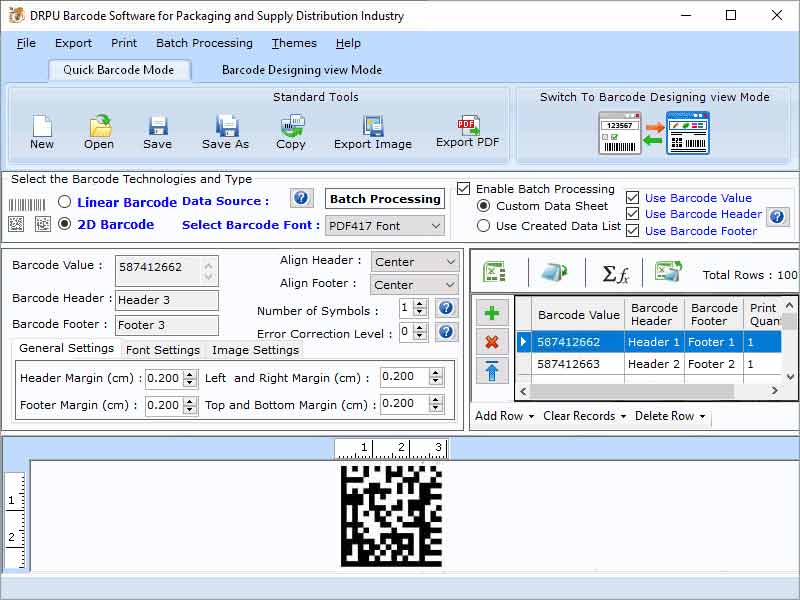This screenshot has height=600, width=800.
Task: Delete the selected data row
Action: 491,341
